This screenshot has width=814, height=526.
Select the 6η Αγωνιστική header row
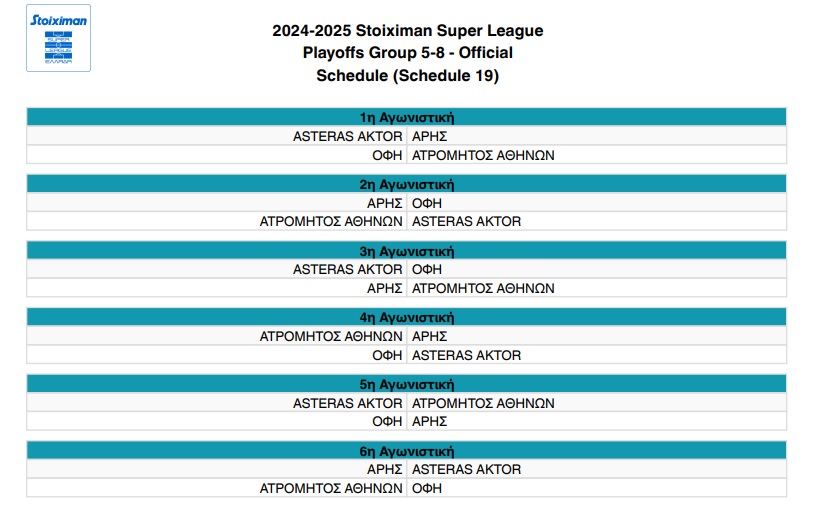[x=406, y=451]
